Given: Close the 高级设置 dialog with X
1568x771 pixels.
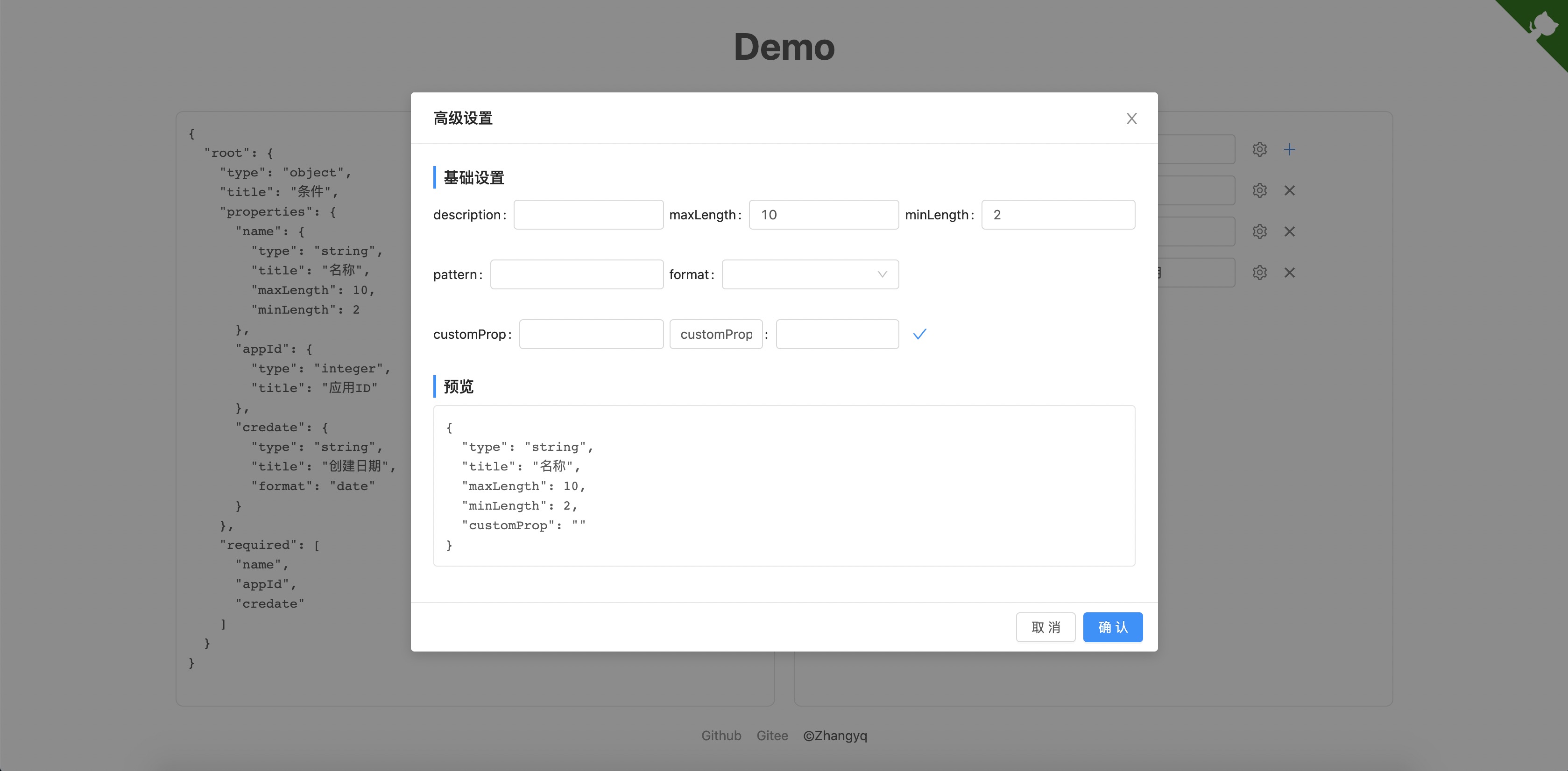Looking at the screenshot, I should pyautogui.click(x=1131, y=119).
